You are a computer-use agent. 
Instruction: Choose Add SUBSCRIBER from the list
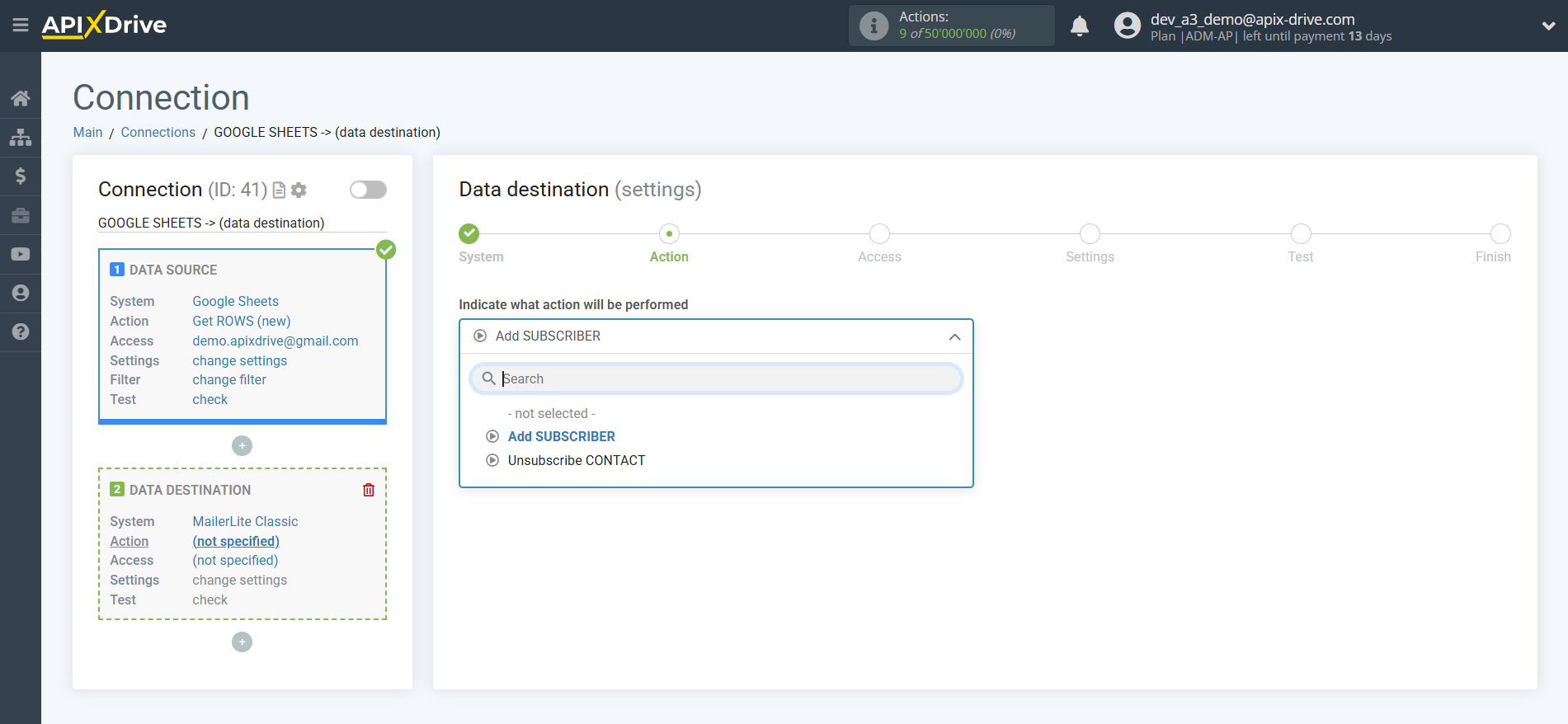561,436
